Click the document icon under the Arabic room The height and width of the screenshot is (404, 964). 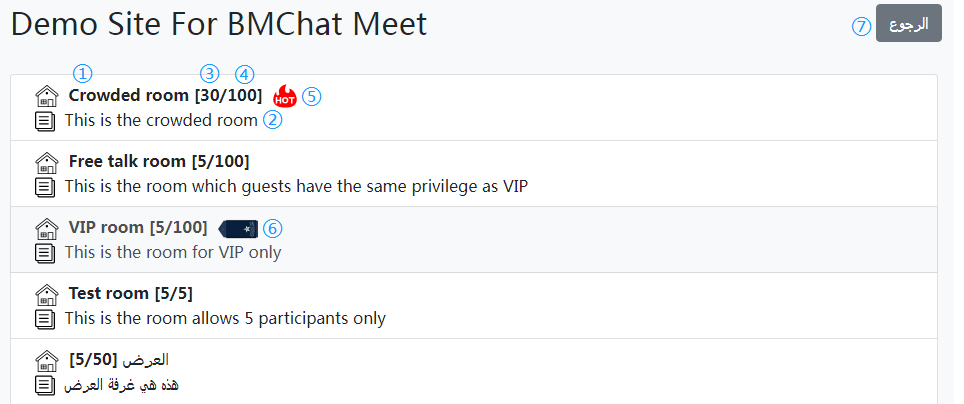(x=45, y=385)
